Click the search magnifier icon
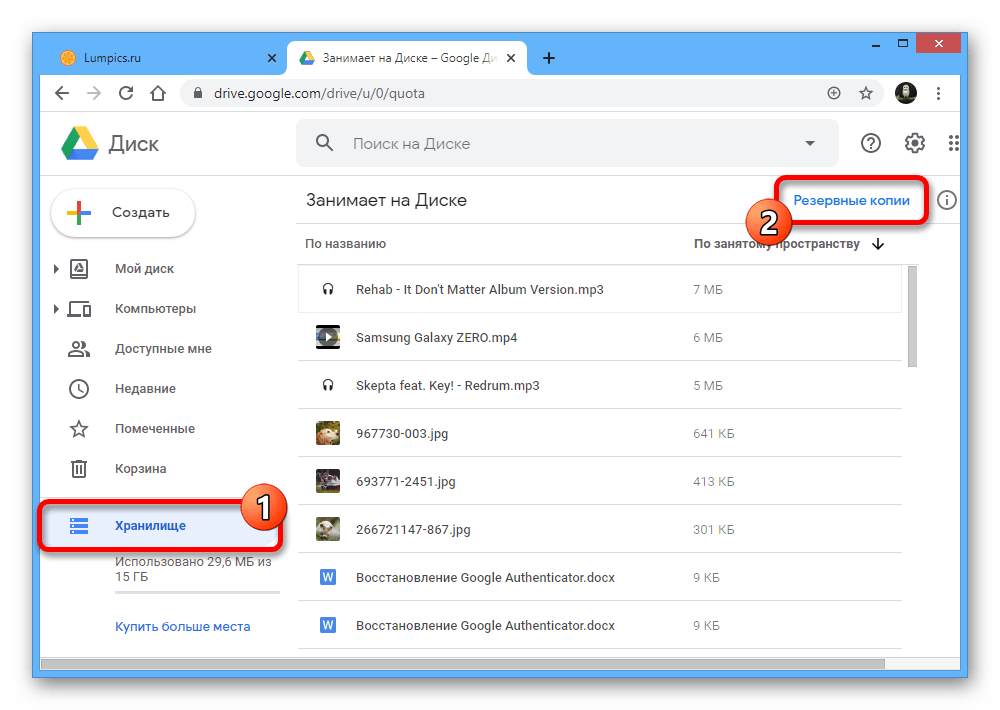1000x710 pixels. tap(325, 143)
